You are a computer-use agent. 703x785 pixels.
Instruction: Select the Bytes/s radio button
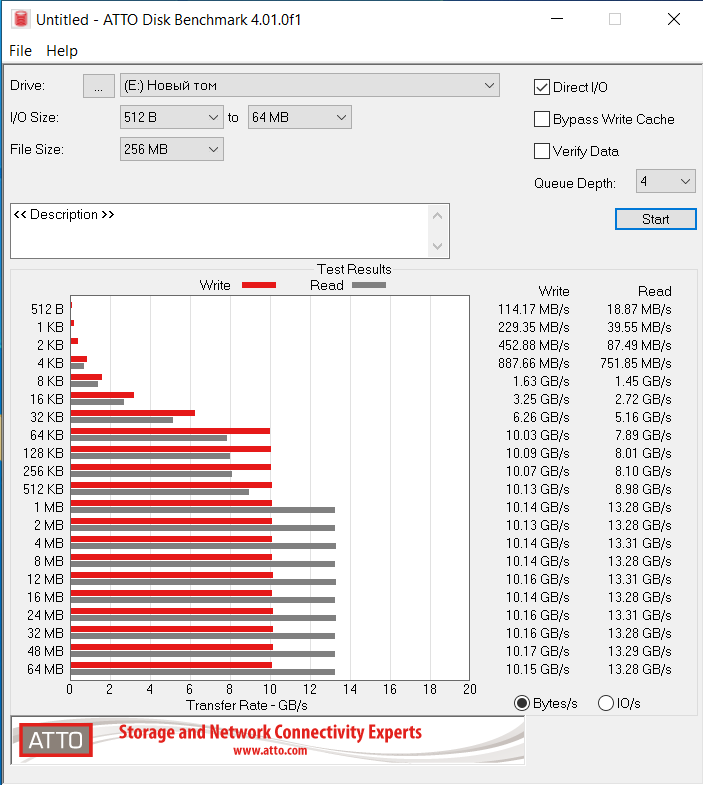tap(522, 703)
